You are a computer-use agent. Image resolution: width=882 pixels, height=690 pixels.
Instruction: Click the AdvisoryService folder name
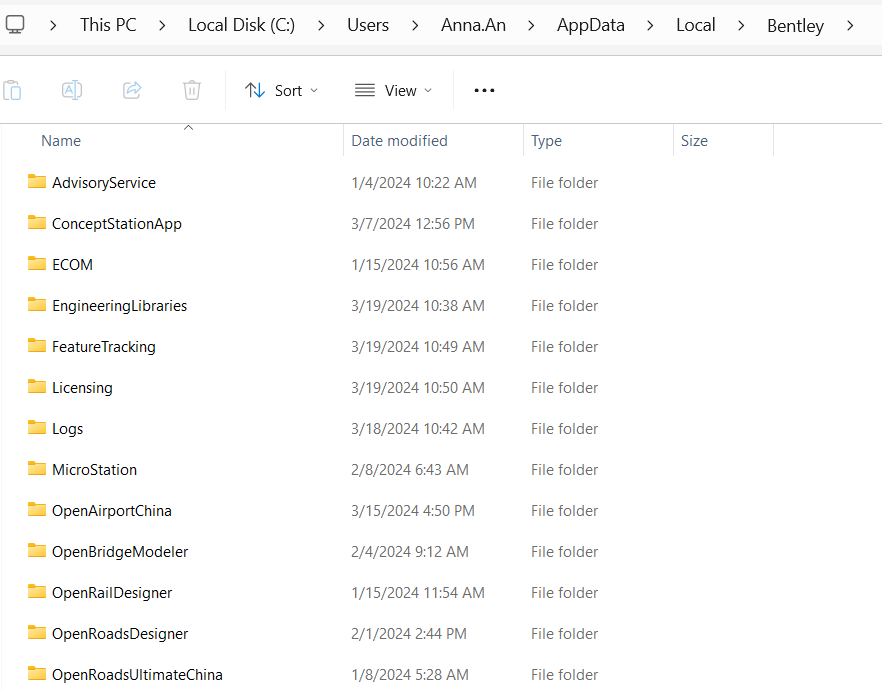point(104,183)
